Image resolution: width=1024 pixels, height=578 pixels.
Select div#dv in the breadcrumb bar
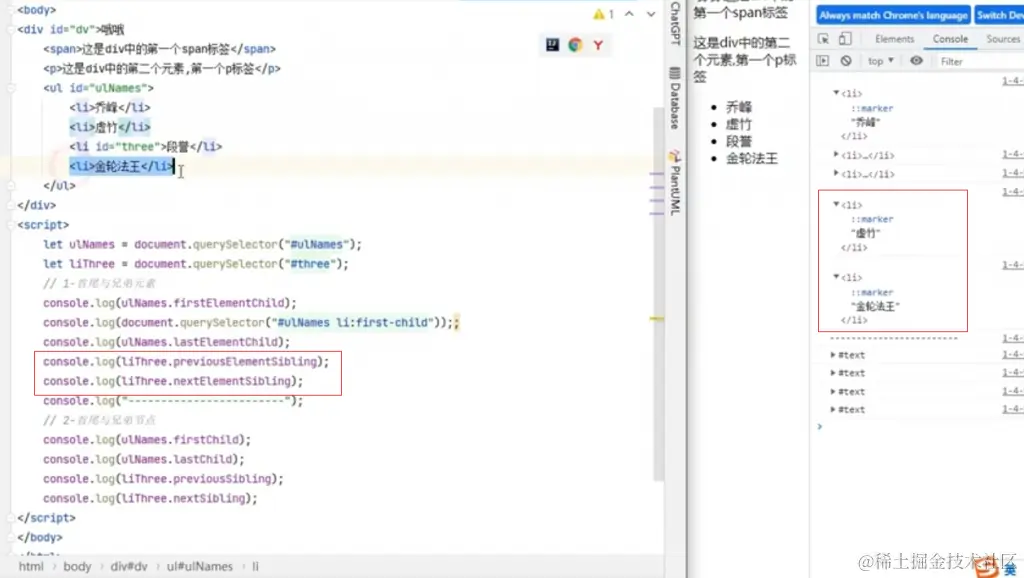pos(129,566)
